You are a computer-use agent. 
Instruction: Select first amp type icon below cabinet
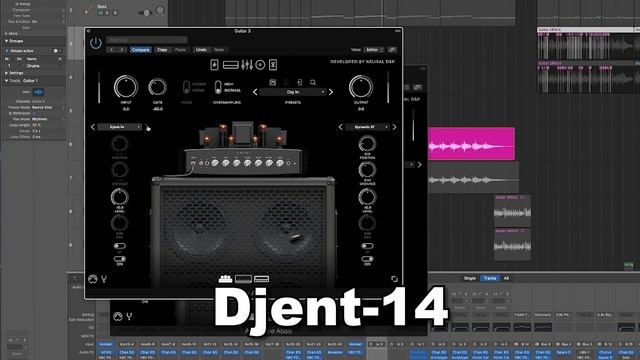pos(225,279)
